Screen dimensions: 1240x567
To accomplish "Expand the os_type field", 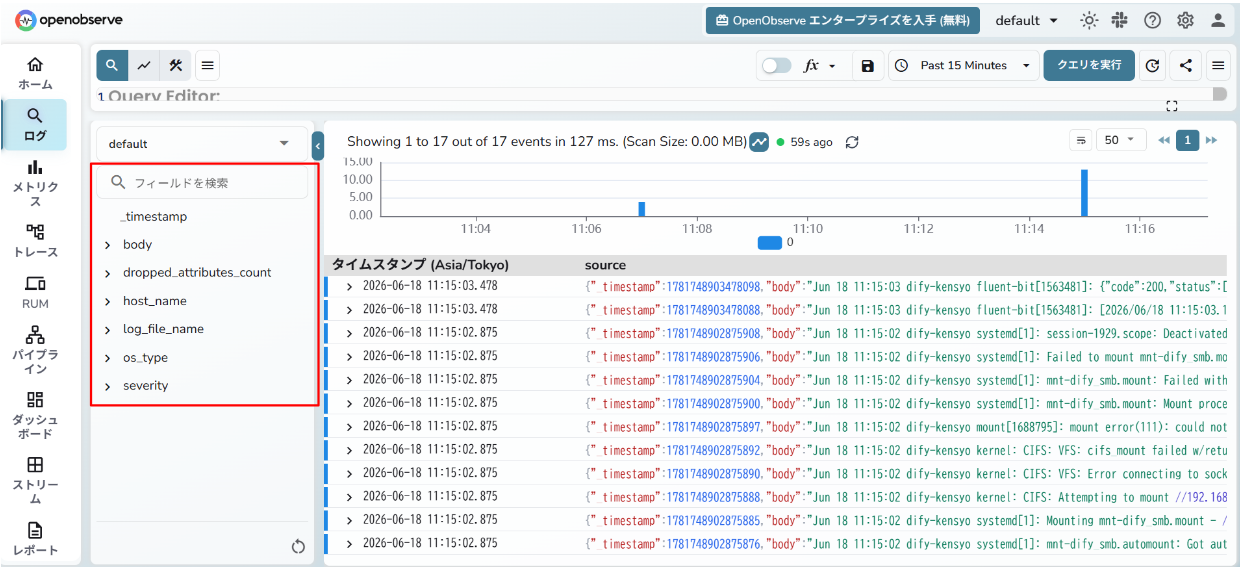I will pyautogui.click(x=107, y=358).
